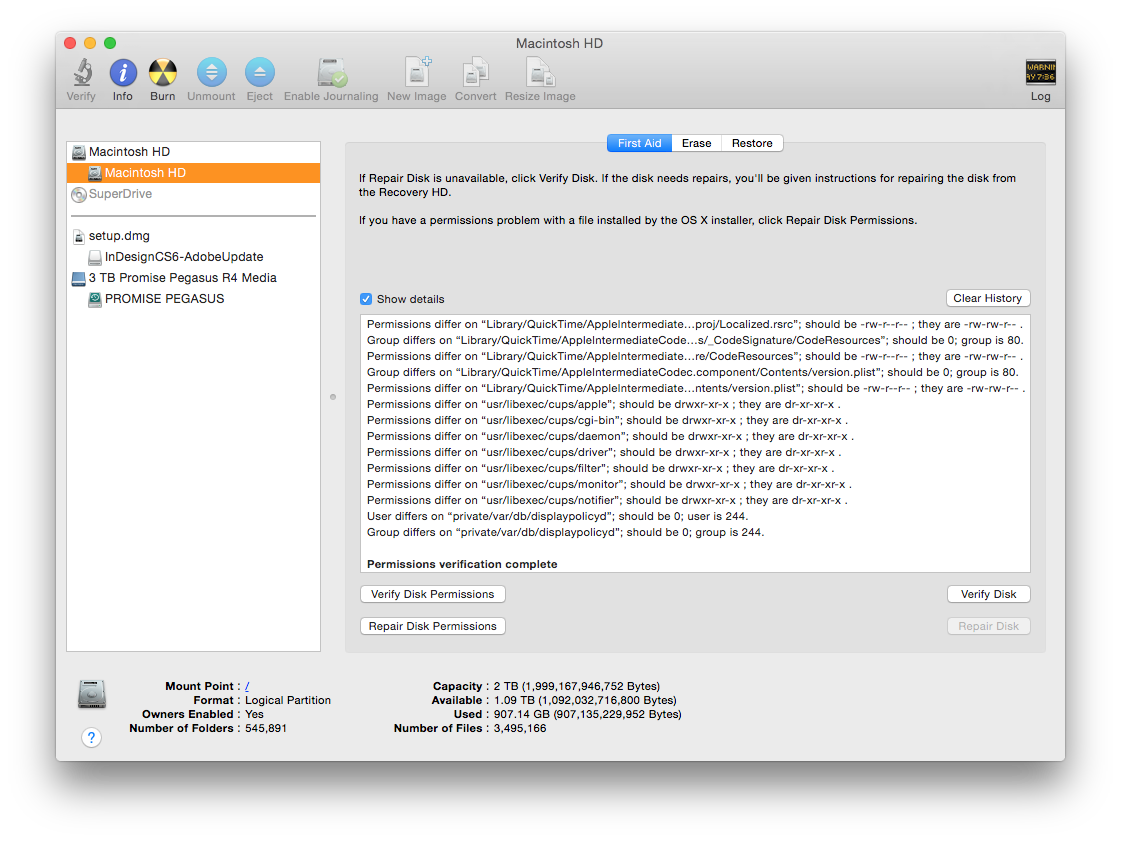
Task: Select SuperDrive in the sidebar
Action: coord(193,194)
